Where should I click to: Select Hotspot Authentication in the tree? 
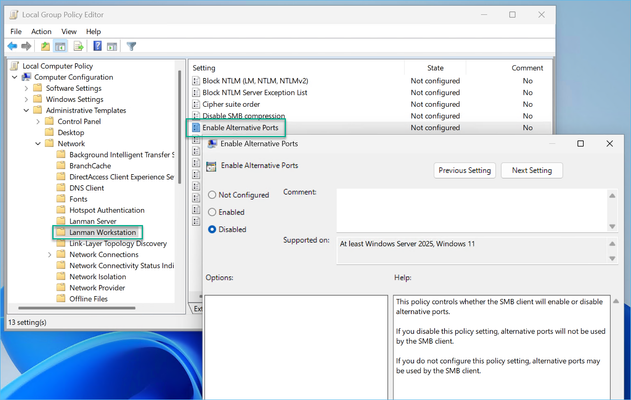tap(107, 210)
